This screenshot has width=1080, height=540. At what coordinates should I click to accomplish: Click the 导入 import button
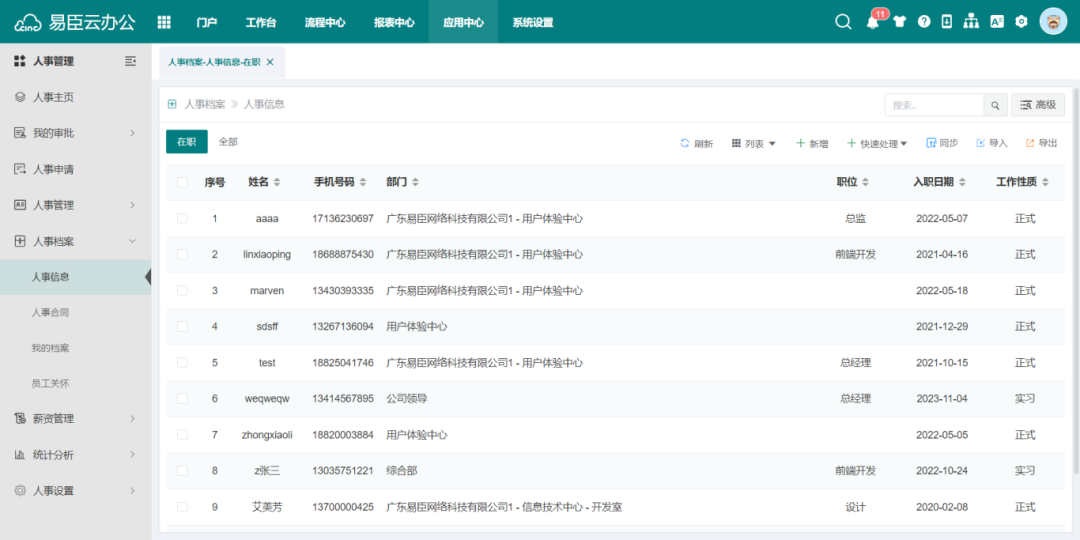click(x=992, y=143)
